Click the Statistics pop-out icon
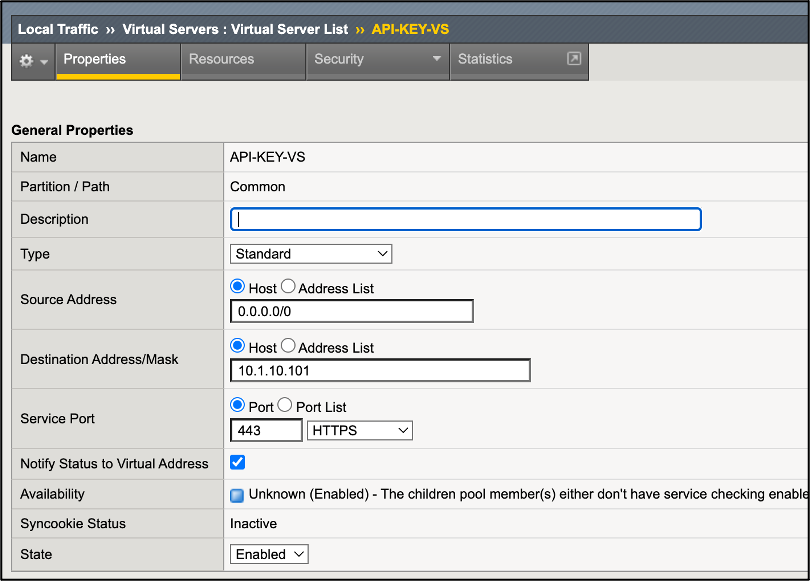 (x=573, y=59)
